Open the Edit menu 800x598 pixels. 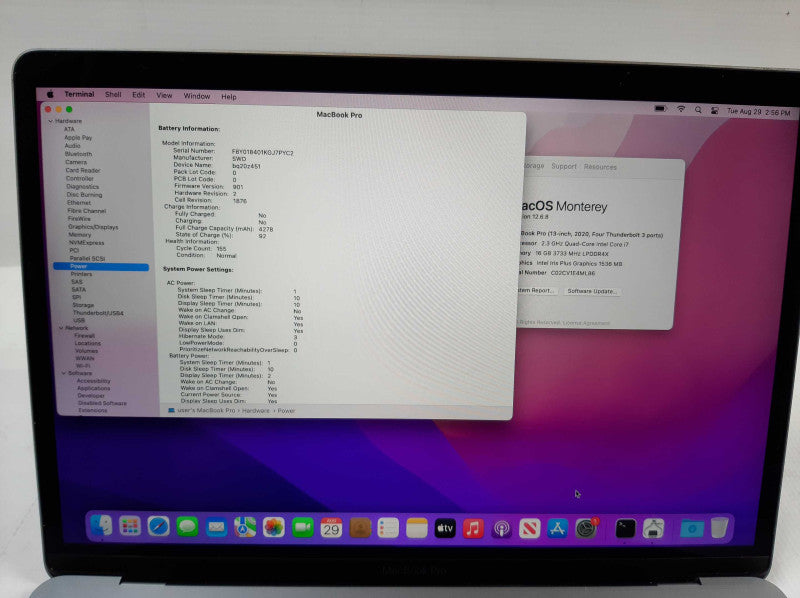tap(139, 95)
